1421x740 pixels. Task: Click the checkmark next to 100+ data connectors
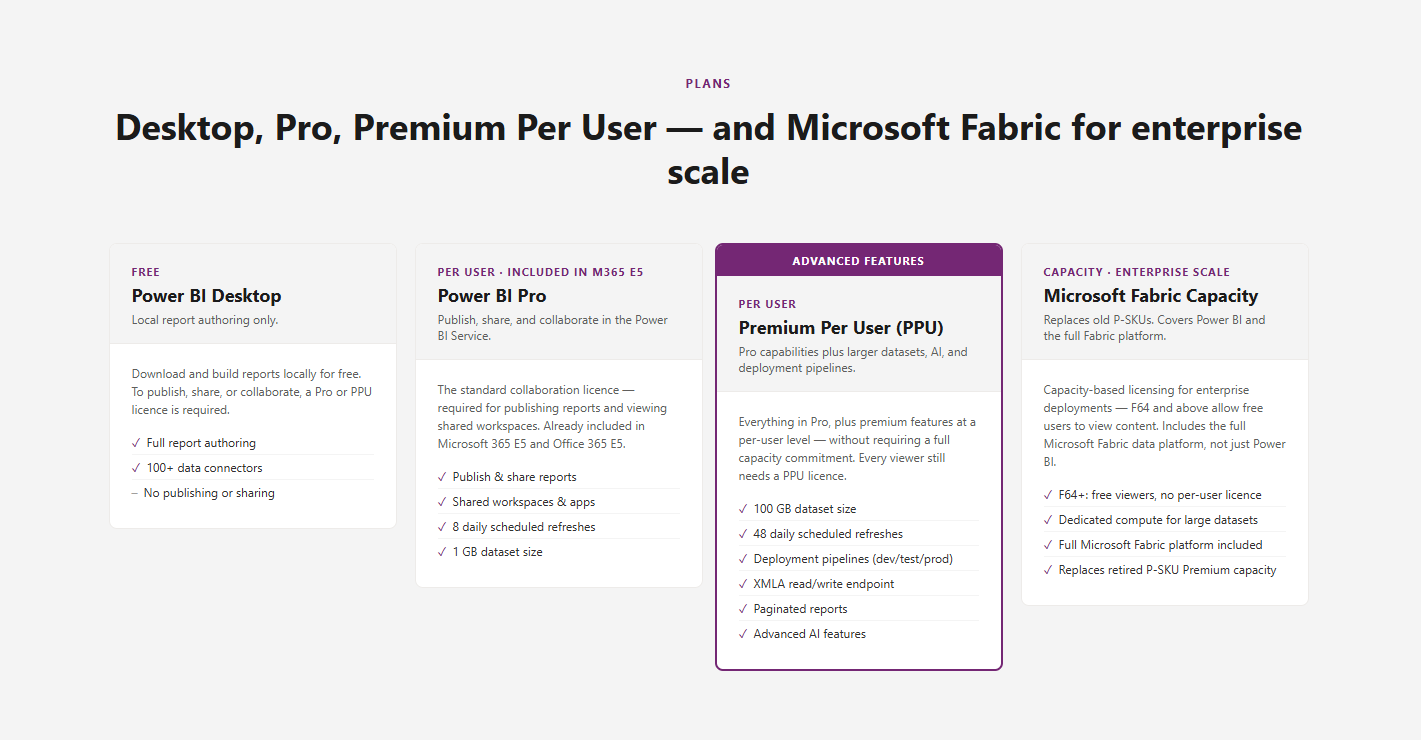(x=136, y=468)
